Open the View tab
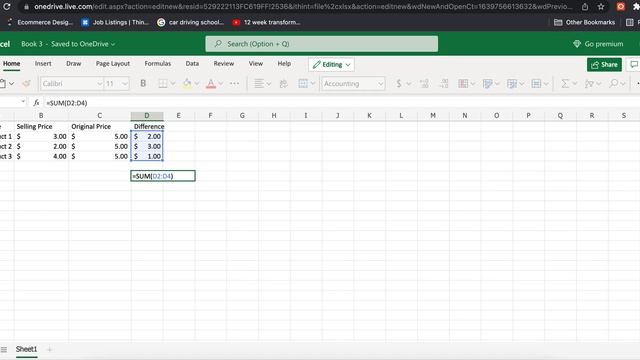The width and height of the screenshot is (640, 360). click(x=256, y=64)
